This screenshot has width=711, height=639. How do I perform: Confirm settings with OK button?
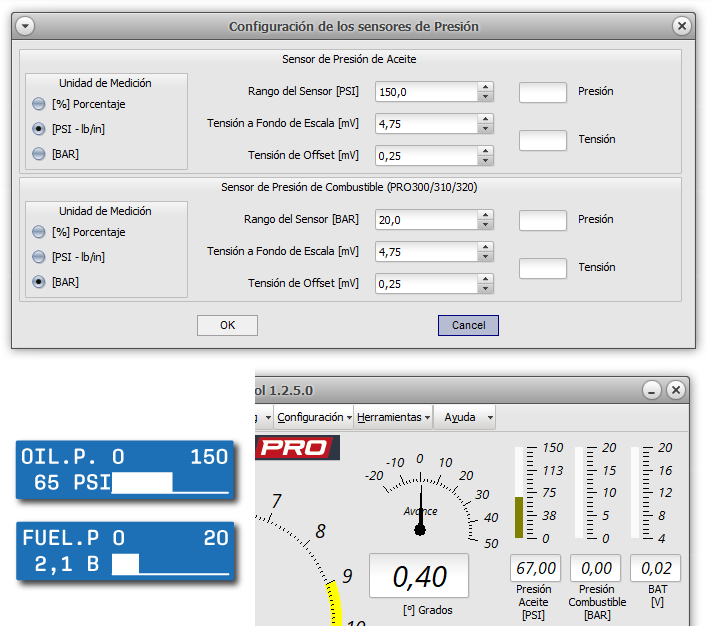tap(227, 325)
